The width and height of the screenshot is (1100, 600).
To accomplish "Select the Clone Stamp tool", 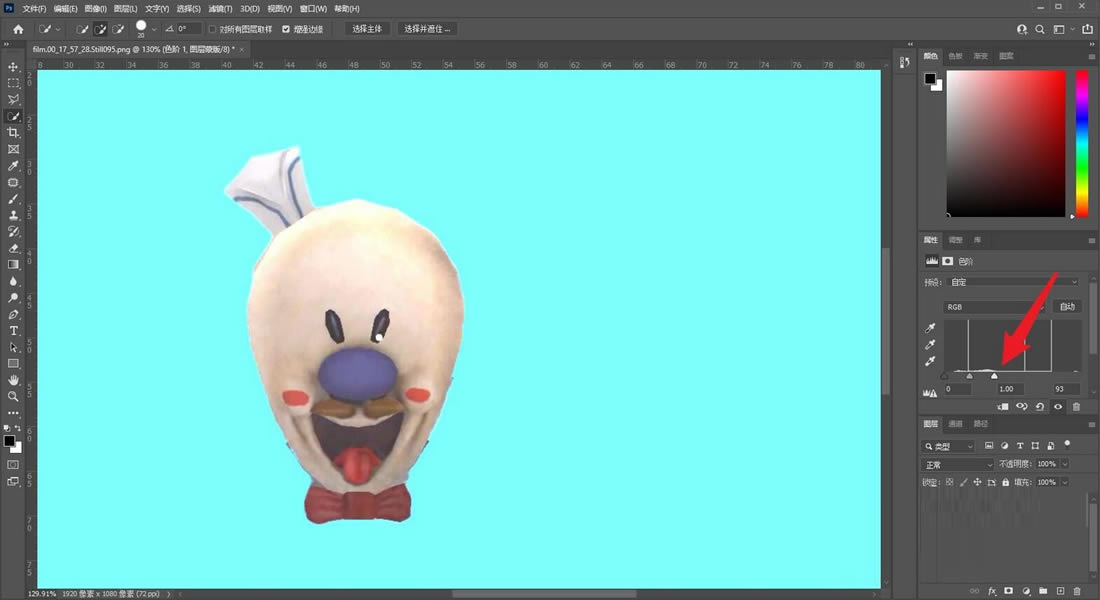I will (13, 215).
